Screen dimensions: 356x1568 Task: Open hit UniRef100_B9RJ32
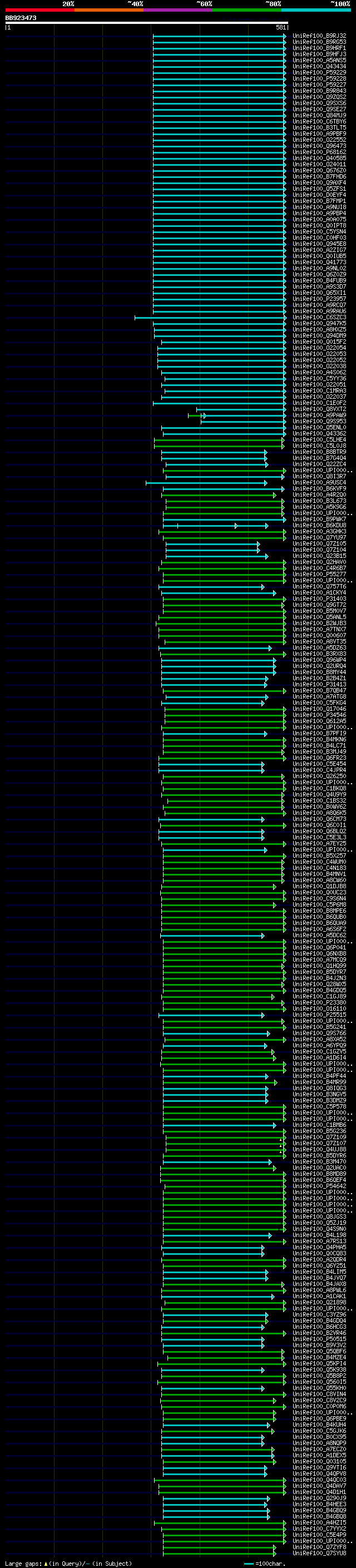(319, 36)
